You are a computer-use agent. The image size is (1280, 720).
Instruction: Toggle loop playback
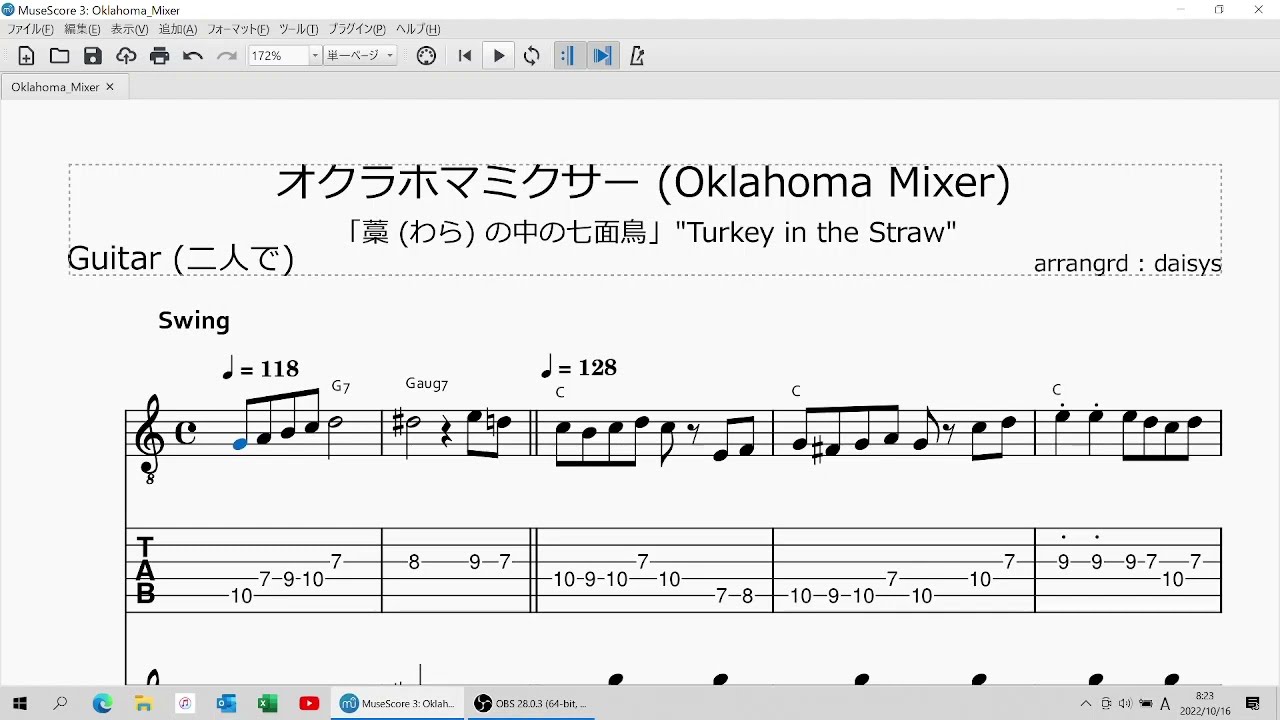click(x=532, y=56)
